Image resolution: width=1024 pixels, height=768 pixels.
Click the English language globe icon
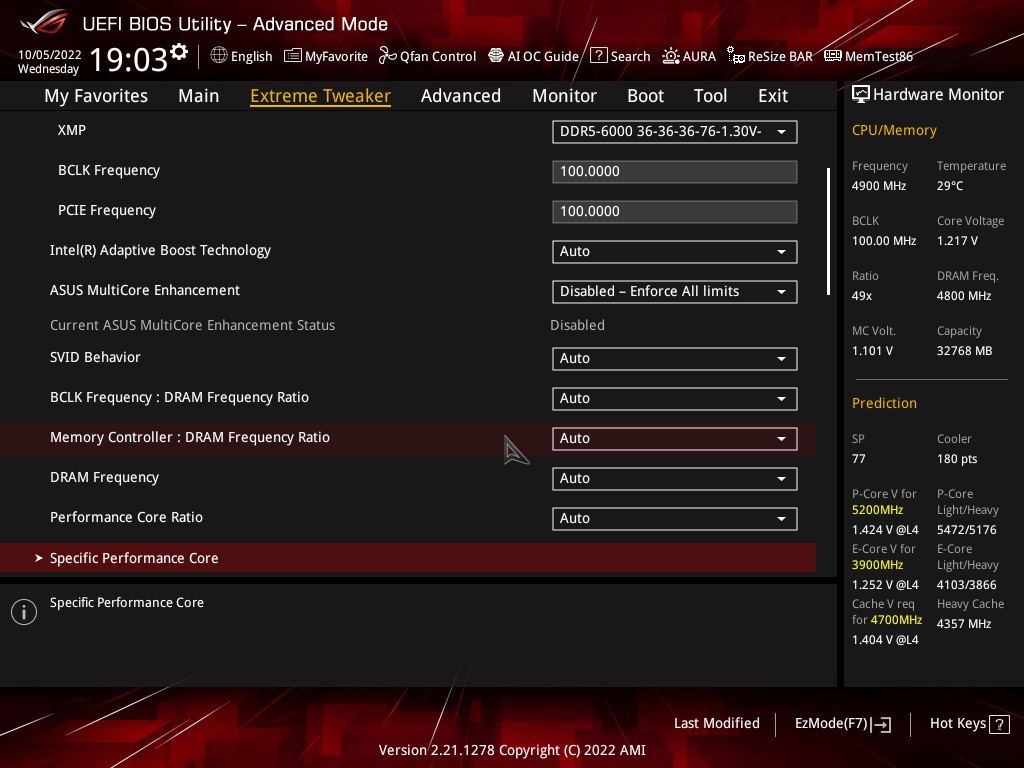[x=219, y=56]
